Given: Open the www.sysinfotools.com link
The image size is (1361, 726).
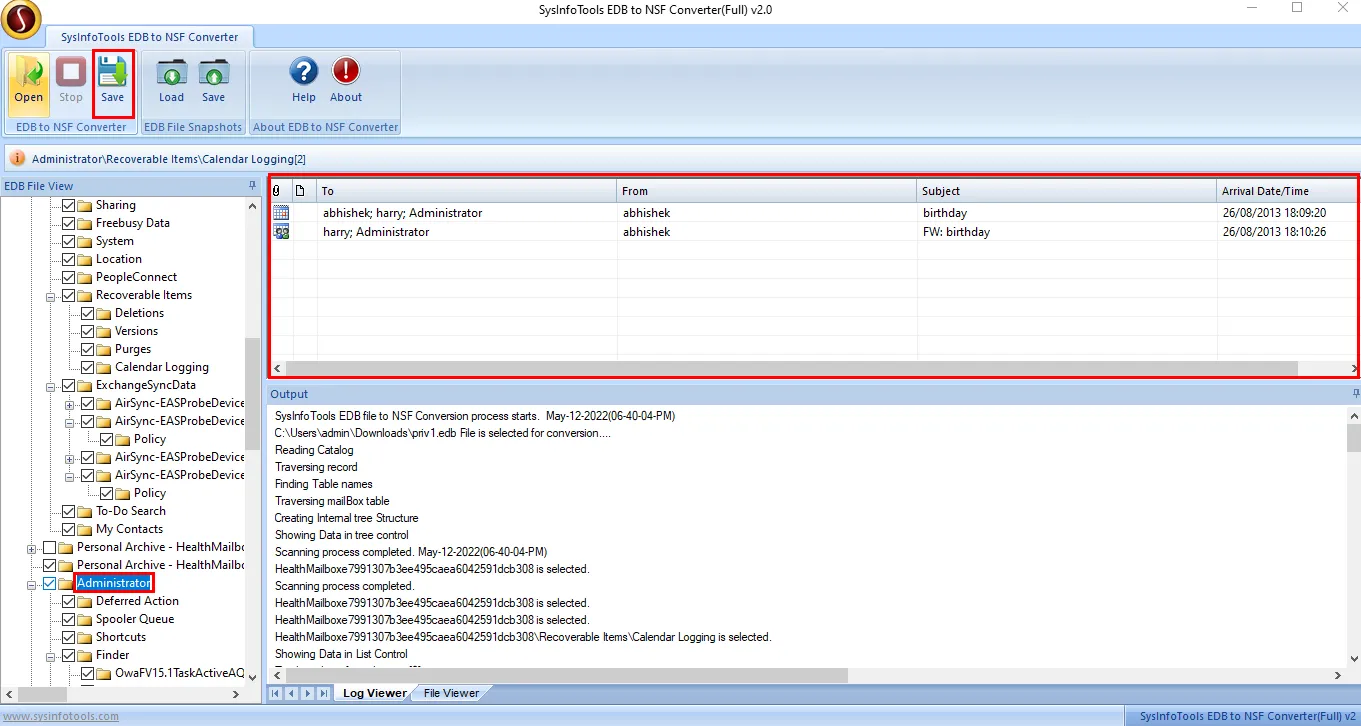Looking at the screenshot, I should click(60, 716).
